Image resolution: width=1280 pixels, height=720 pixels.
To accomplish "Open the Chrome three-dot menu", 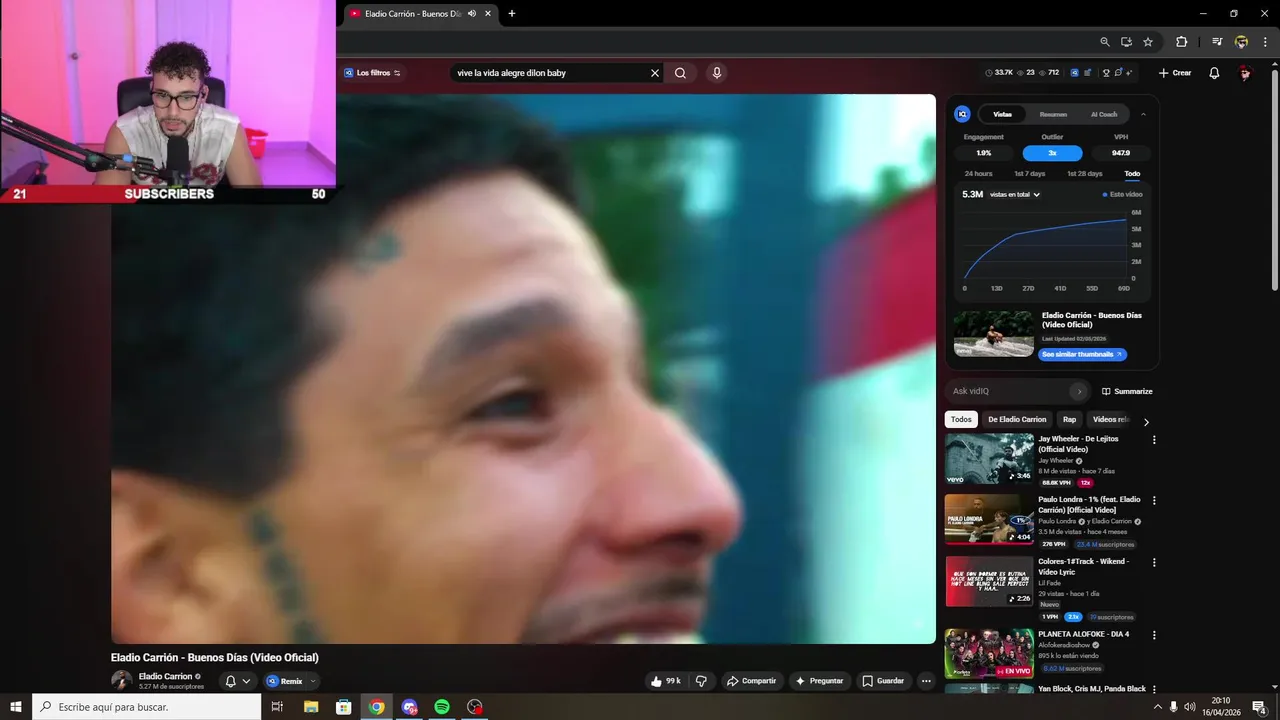I will coord(1265,42).
